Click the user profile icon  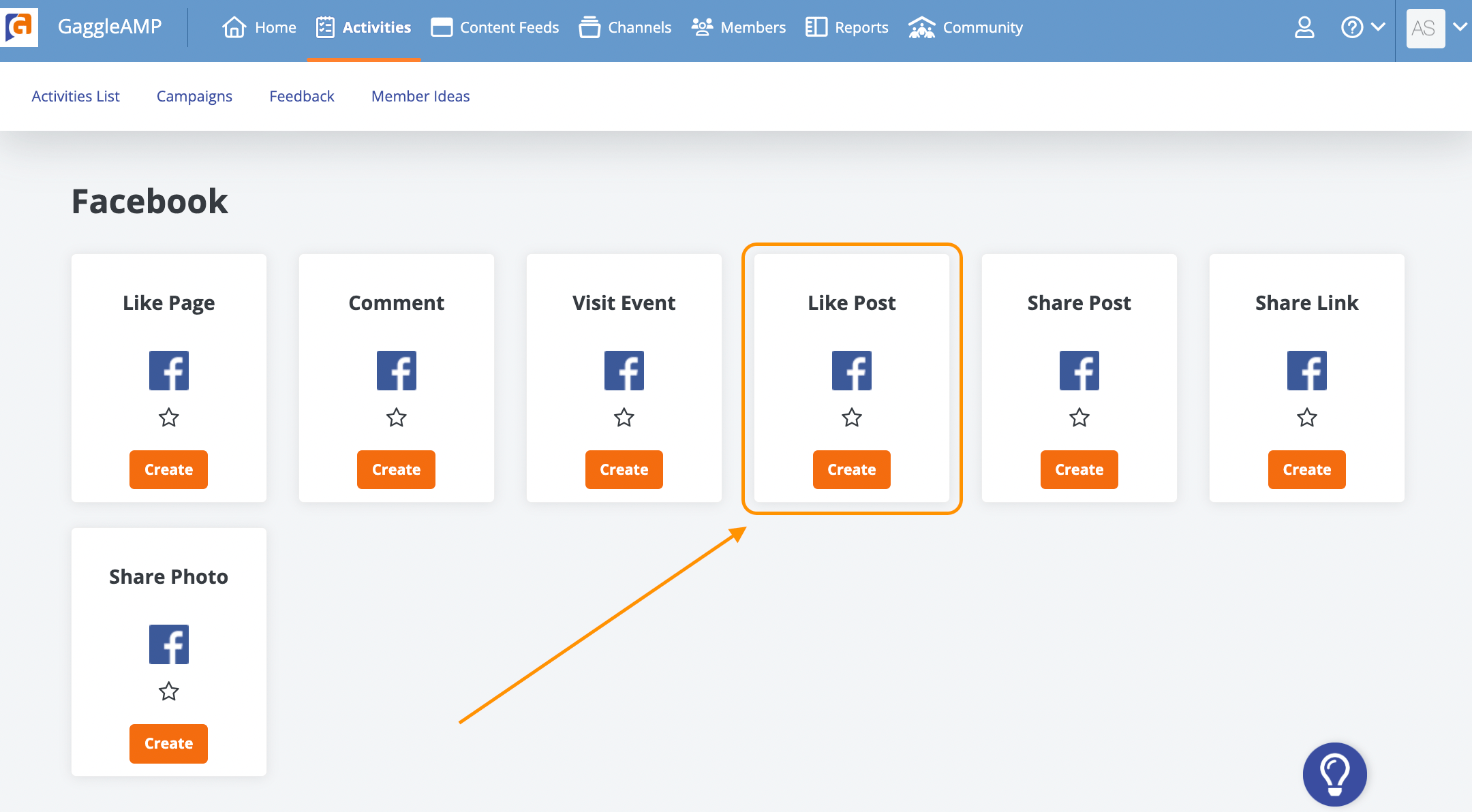[1304, 28]
